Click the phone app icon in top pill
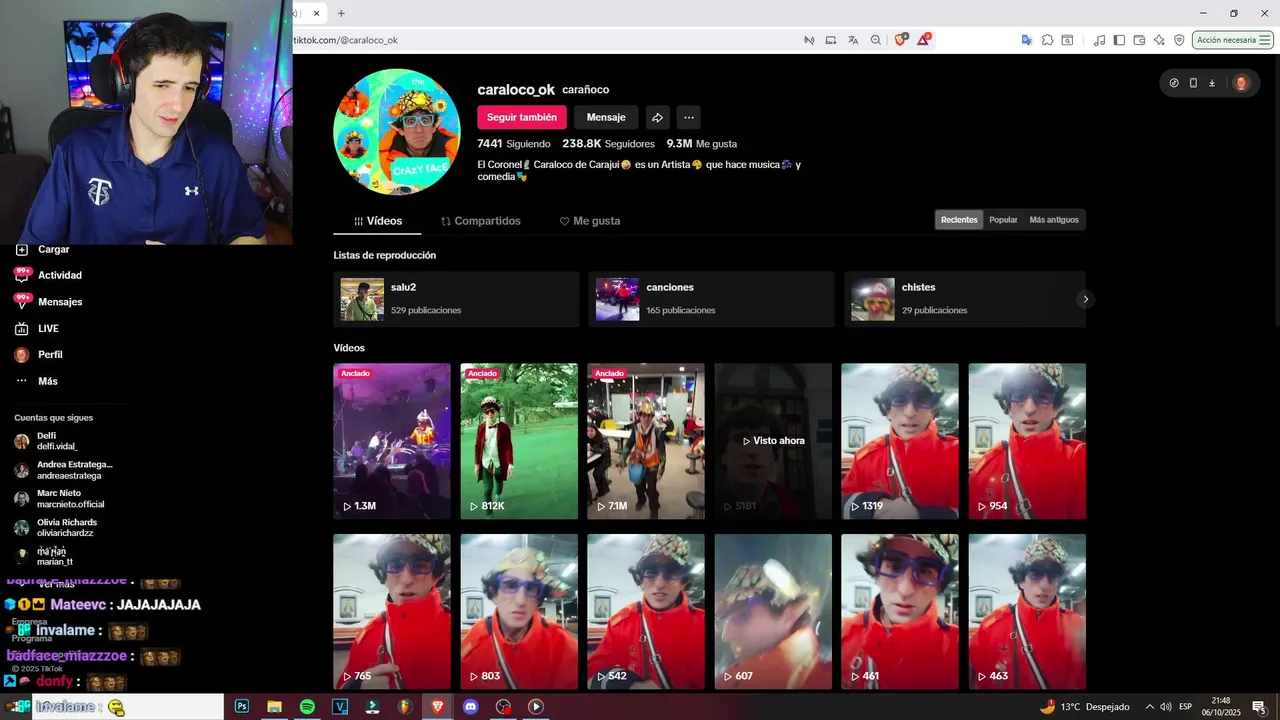The width and height of the screenshot is (1280, 720). pyautogui.click(x=1193, y=83)
